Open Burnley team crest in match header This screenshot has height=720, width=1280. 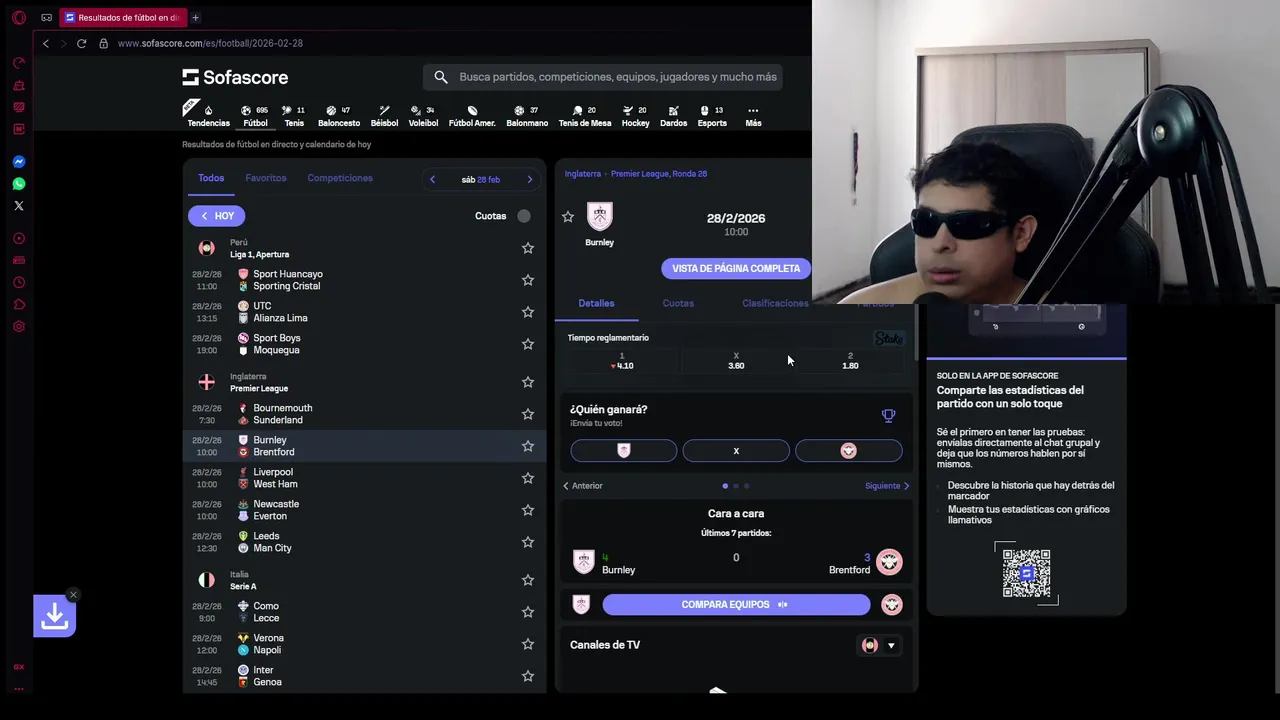point(599,216)
